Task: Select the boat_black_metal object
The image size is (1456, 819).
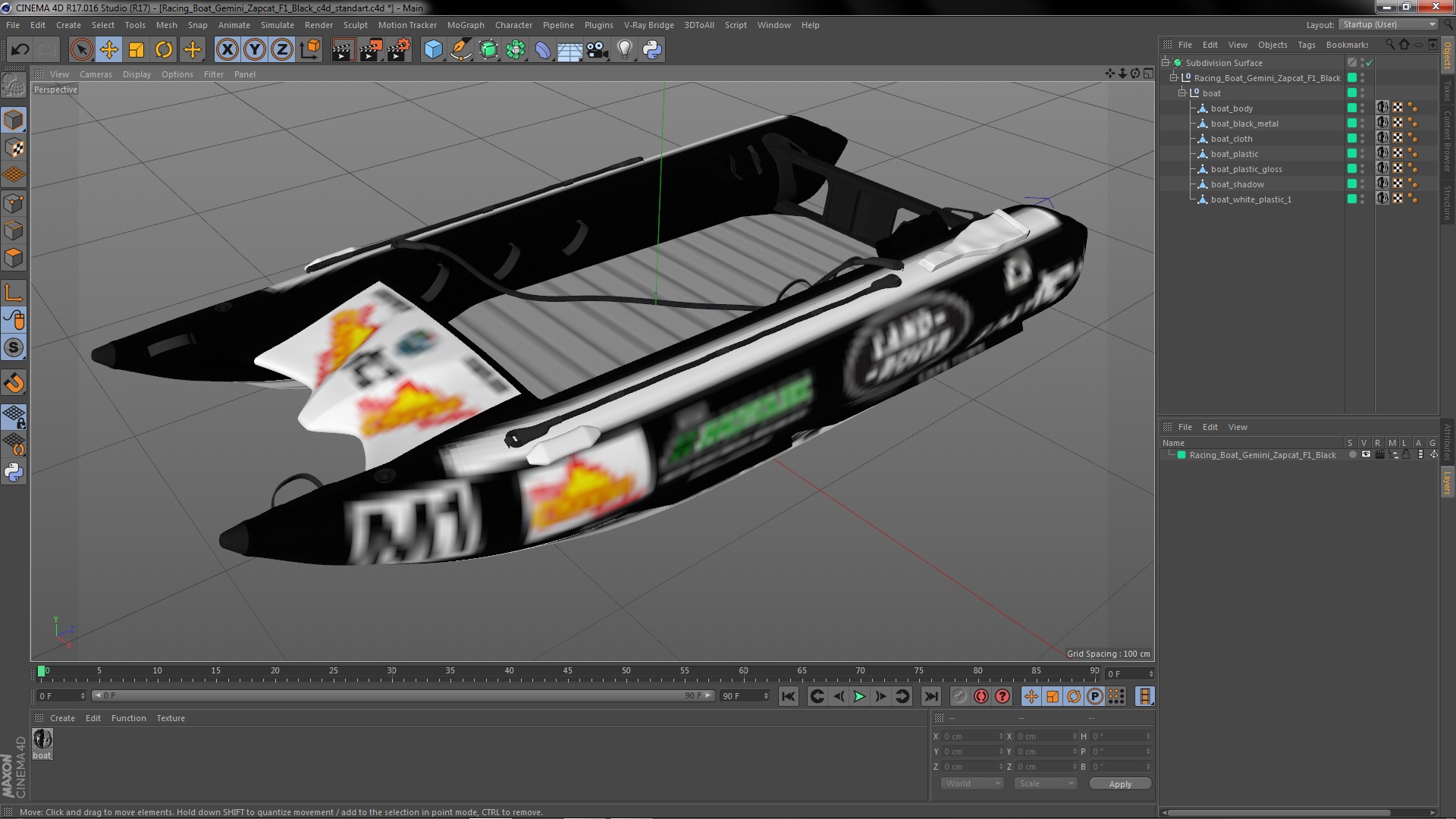Action: (x=1244, y=124)
